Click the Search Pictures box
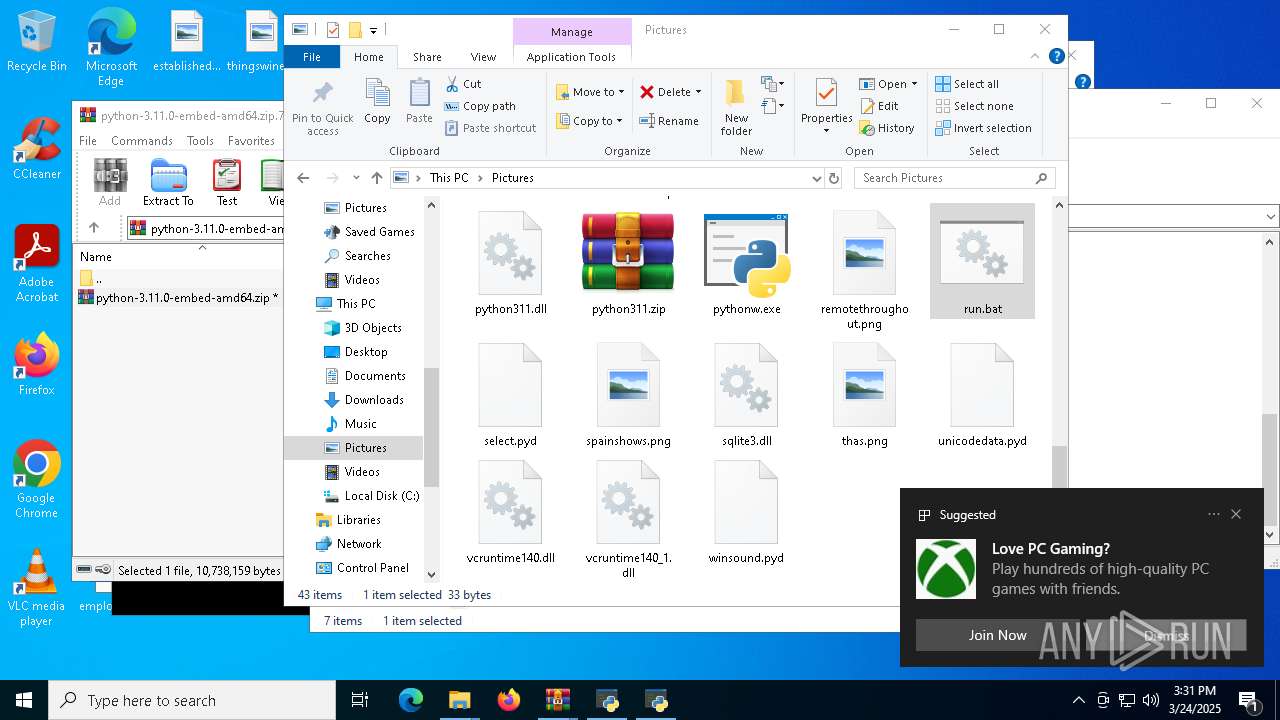The image size is (1280, 720). coord(955,178)
